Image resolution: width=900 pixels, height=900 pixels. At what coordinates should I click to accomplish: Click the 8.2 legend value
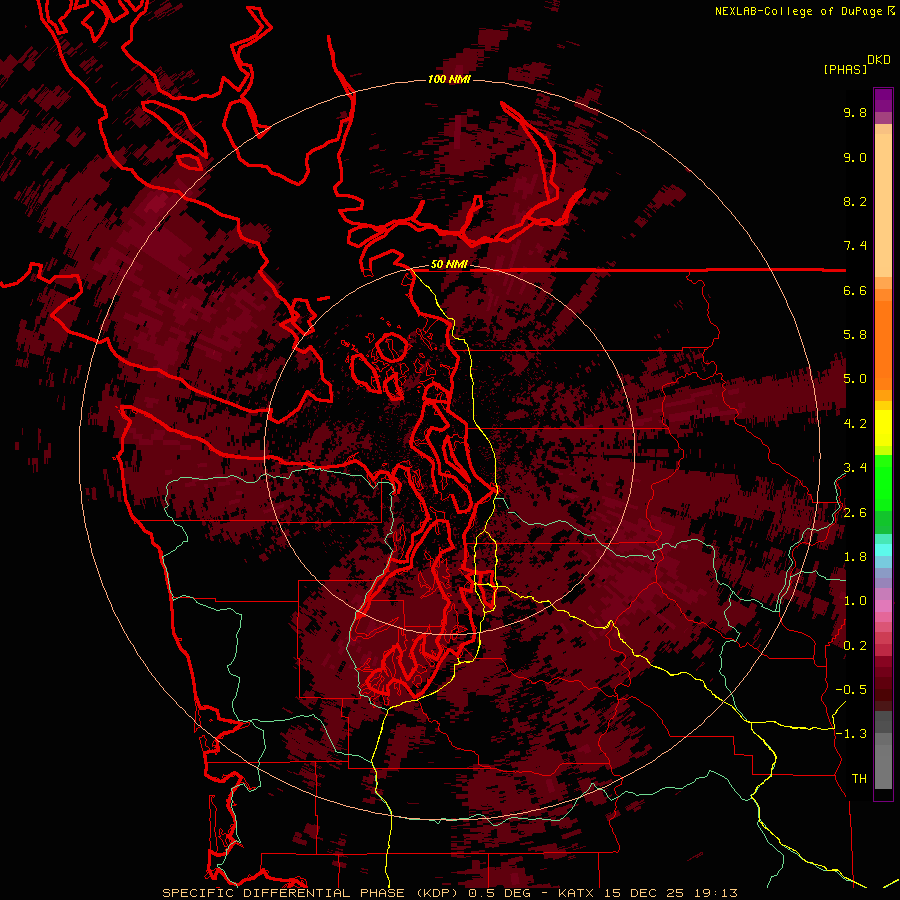pos(855,201)
